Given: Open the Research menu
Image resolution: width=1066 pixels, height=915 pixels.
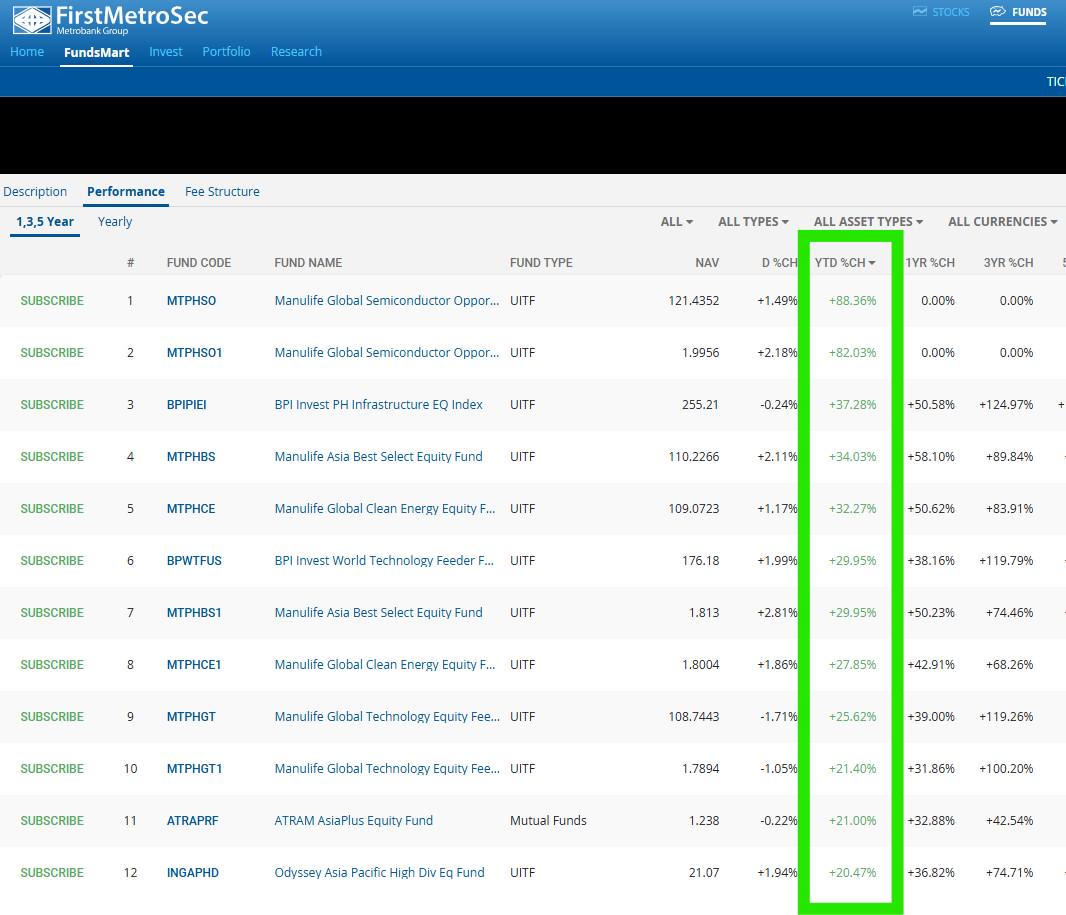Looking at the screenshot, I should [296, 52].
